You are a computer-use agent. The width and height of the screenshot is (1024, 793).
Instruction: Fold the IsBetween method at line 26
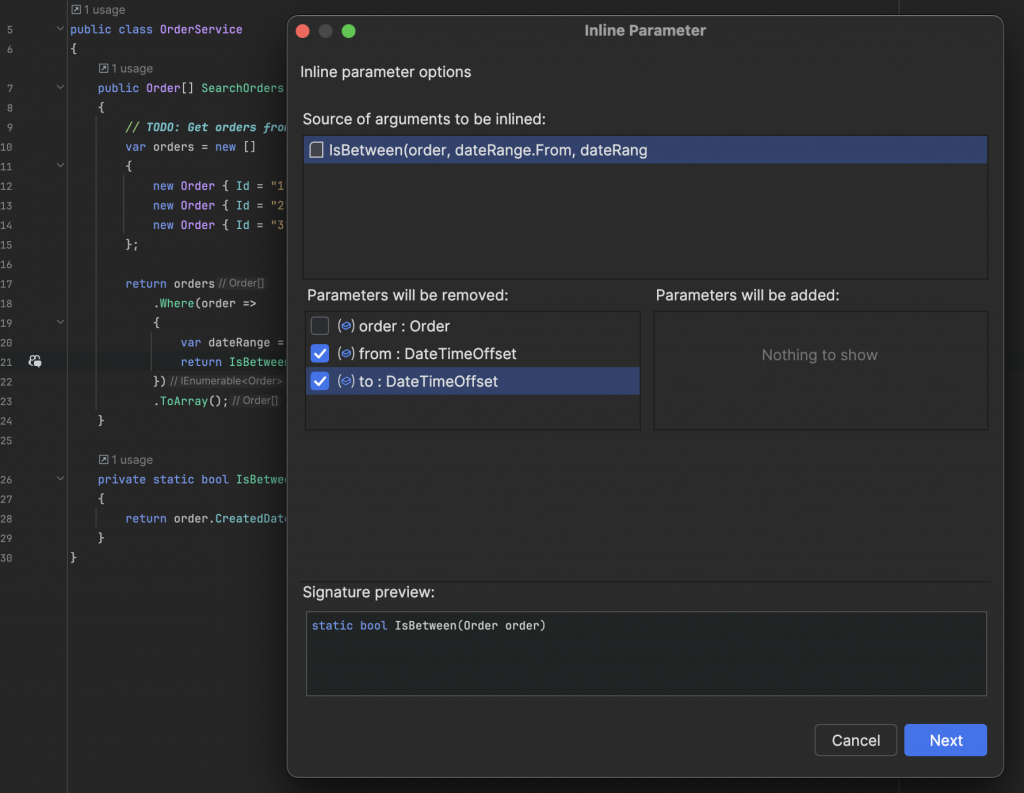[60, 479]
